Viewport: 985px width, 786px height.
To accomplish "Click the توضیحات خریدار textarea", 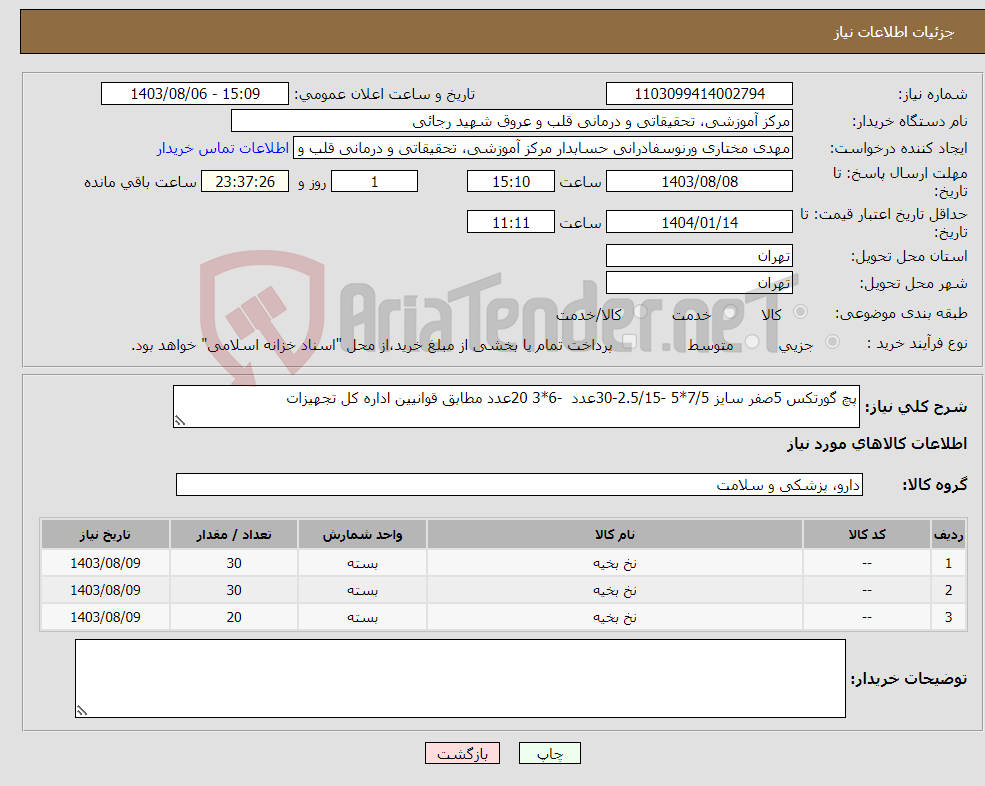I will [x=460, y=679].
